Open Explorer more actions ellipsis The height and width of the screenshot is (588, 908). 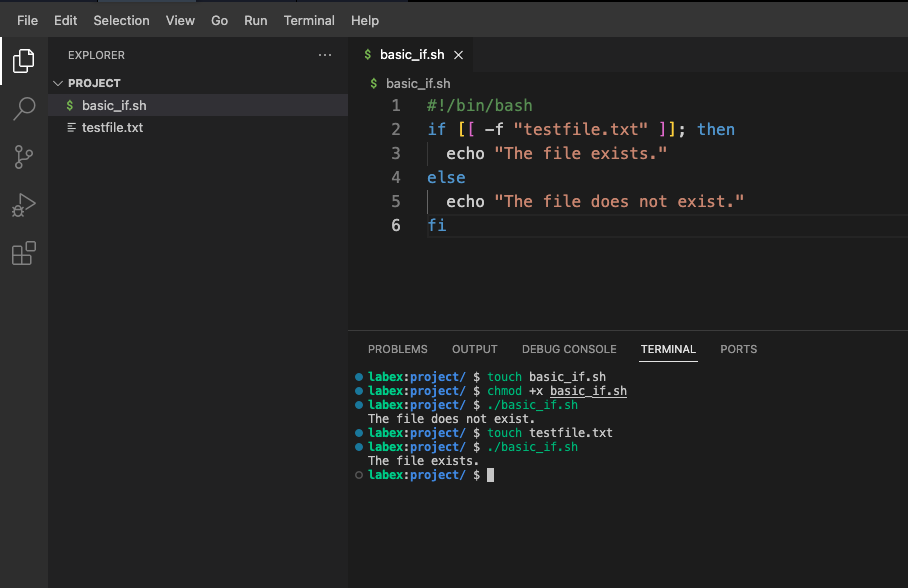324,55
